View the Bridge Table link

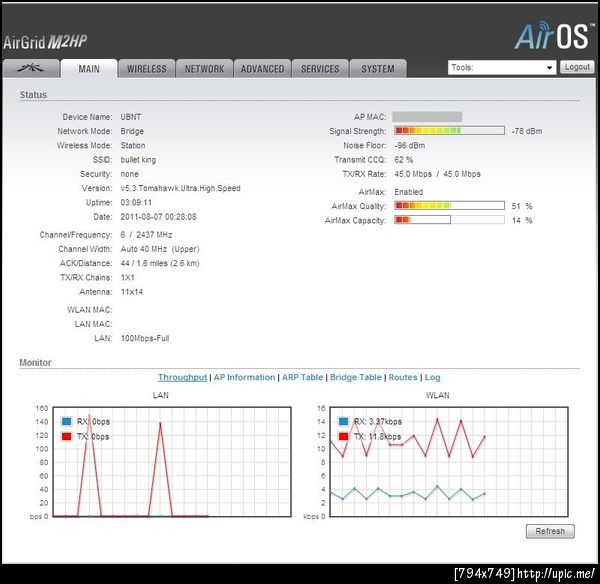pyautogui.click(x=356, y=377)
